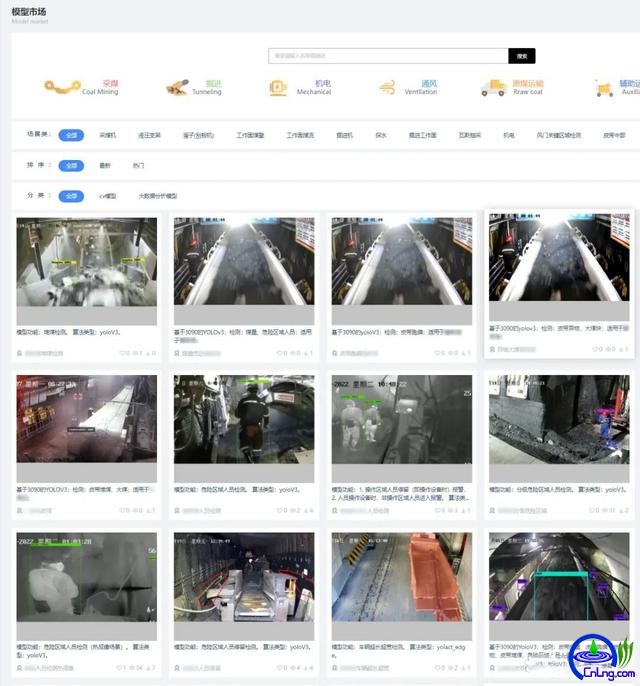Open the Tunneling category icon
Viewport: 640px width, 686px height.
[x=177, y=87]
